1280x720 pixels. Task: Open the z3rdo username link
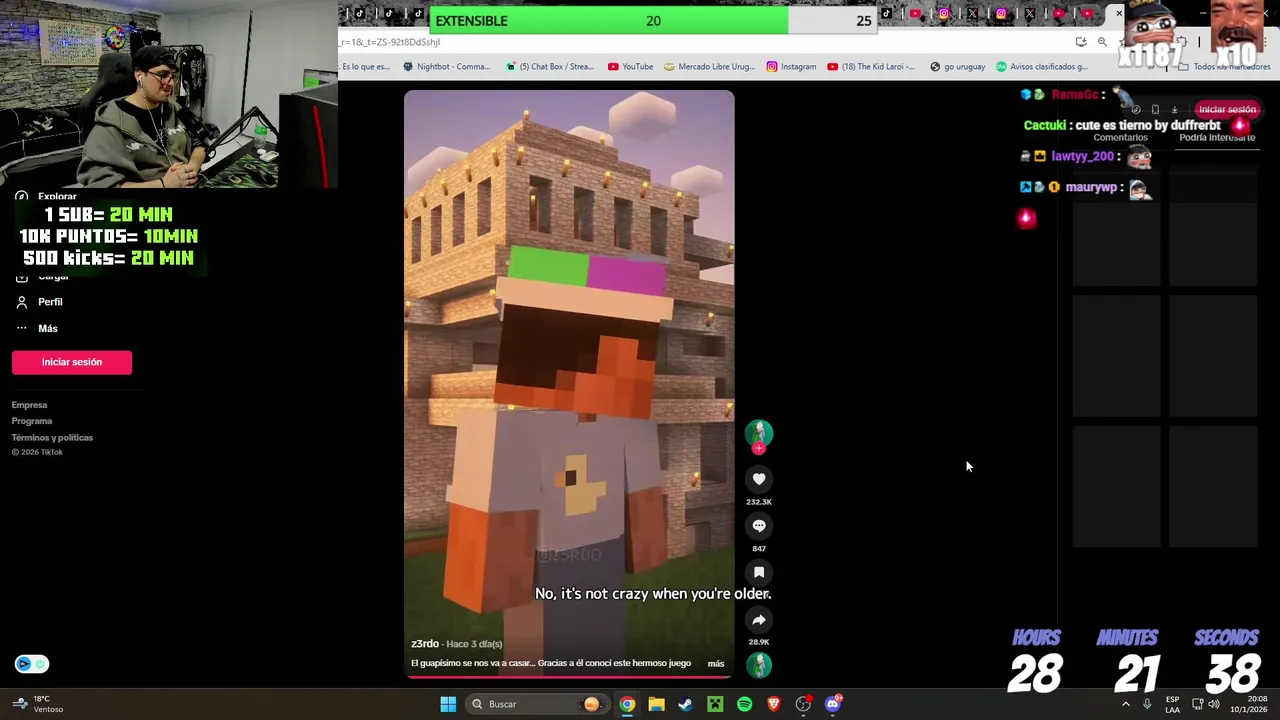click(425, 643)
